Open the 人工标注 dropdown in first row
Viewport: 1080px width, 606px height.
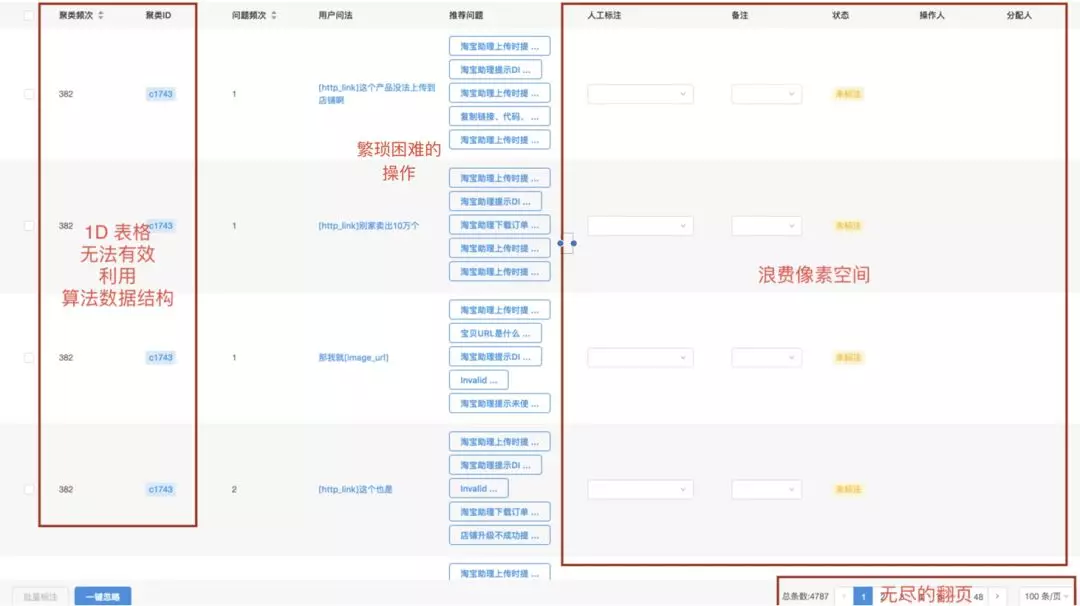click(640, 94)
